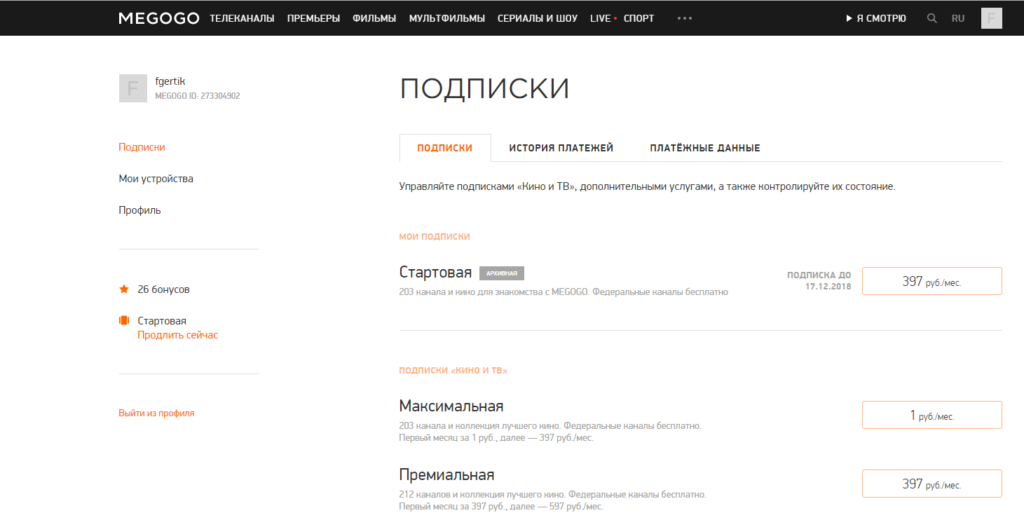Image resolution: width=1024 pixels, height=520 pixels.
Task: Open Профиль in the sidebar
Action: (x=140, y=210)
